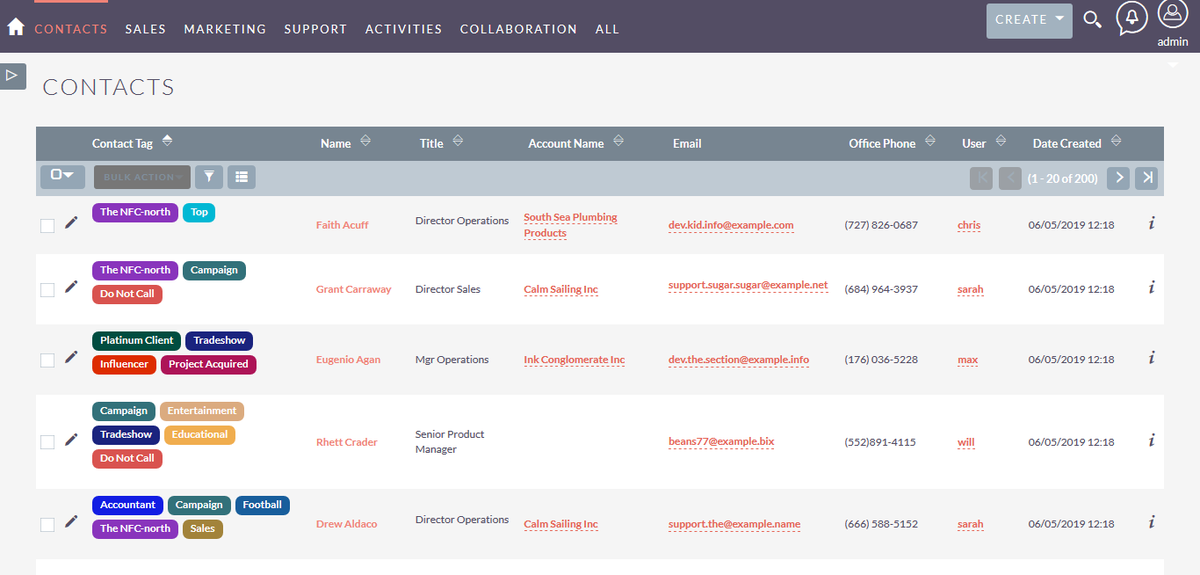Sort by Contact Tag column arrows
The height and width of the screenshot is (575, 1200).
click(x=167, y=141)
